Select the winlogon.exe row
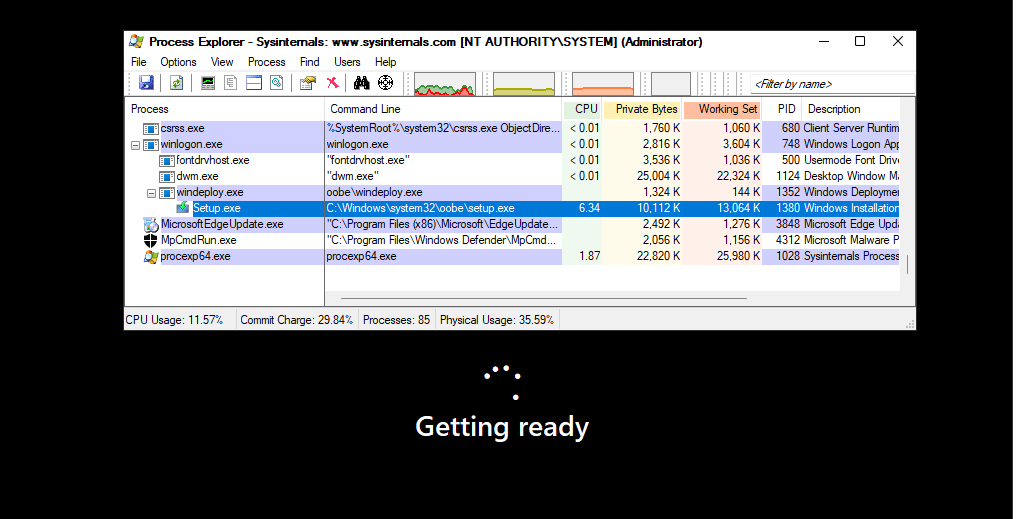1016x519 pixels. click(512, 144)
